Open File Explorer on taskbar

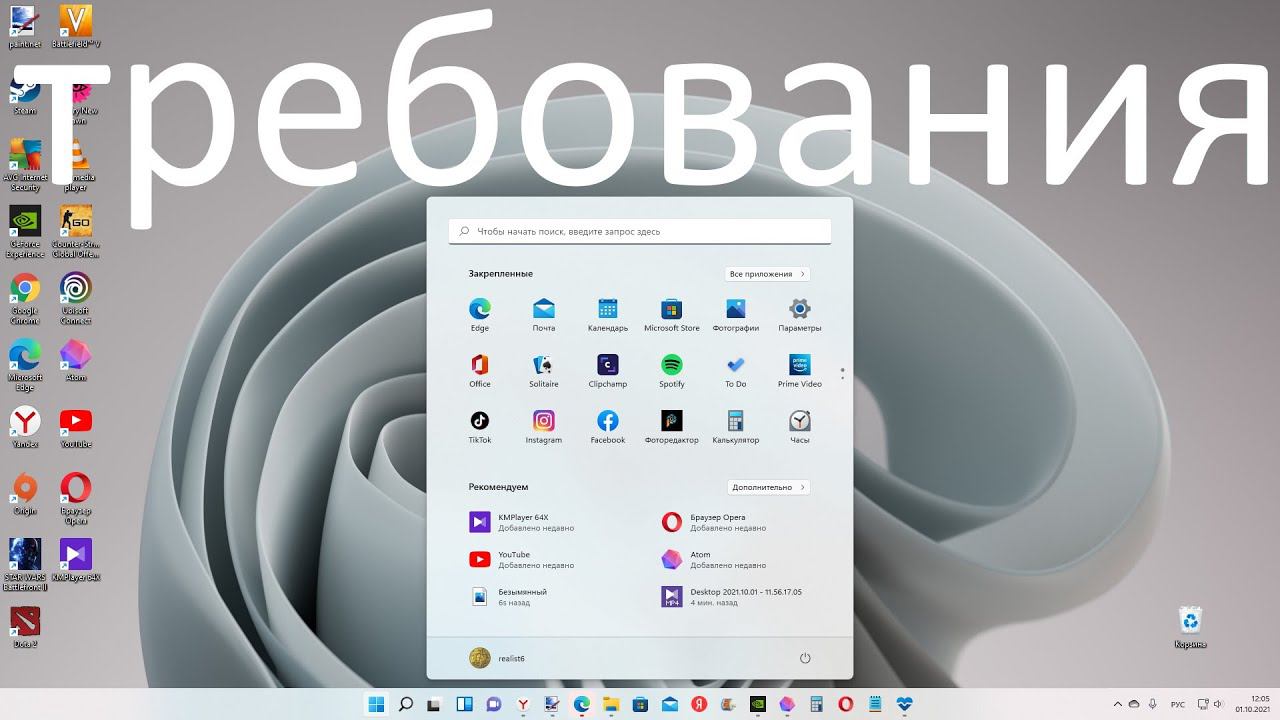pos(611,704)
